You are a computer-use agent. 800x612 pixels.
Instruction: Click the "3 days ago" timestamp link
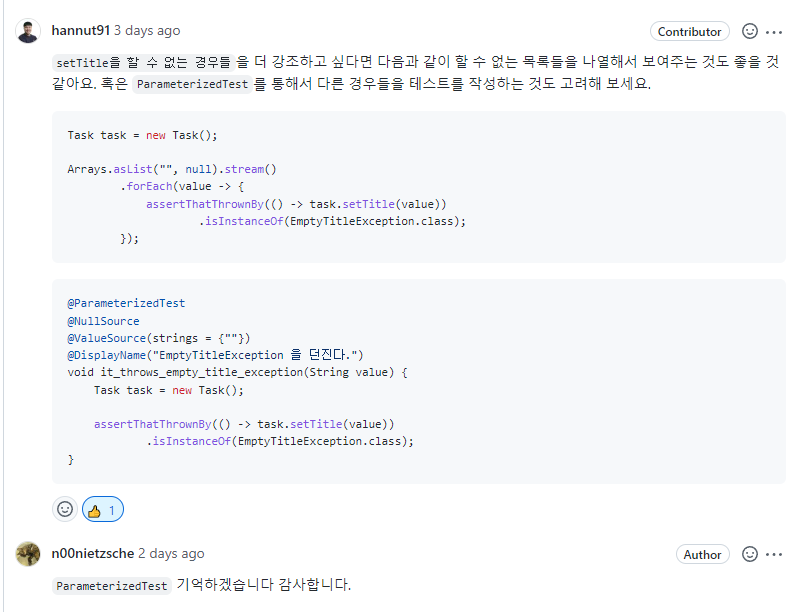147,31
